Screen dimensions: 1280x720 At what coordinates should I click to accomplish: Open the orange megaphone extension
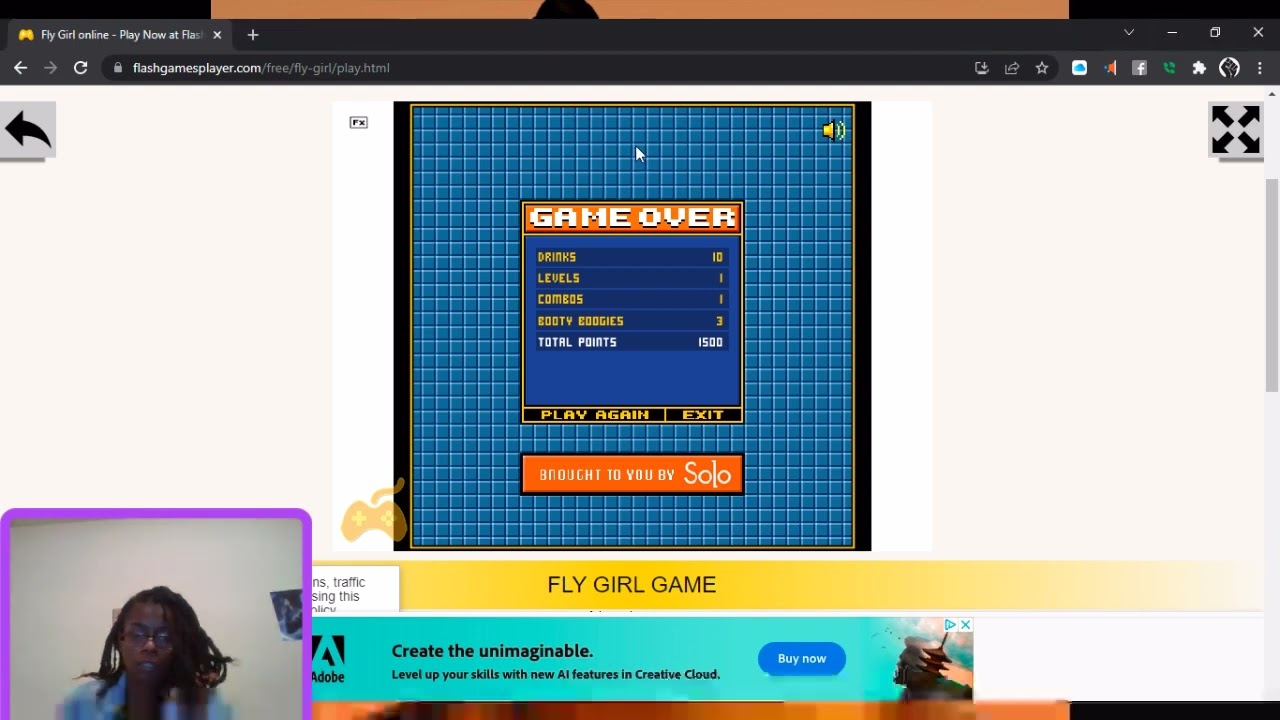[1110, 68]
